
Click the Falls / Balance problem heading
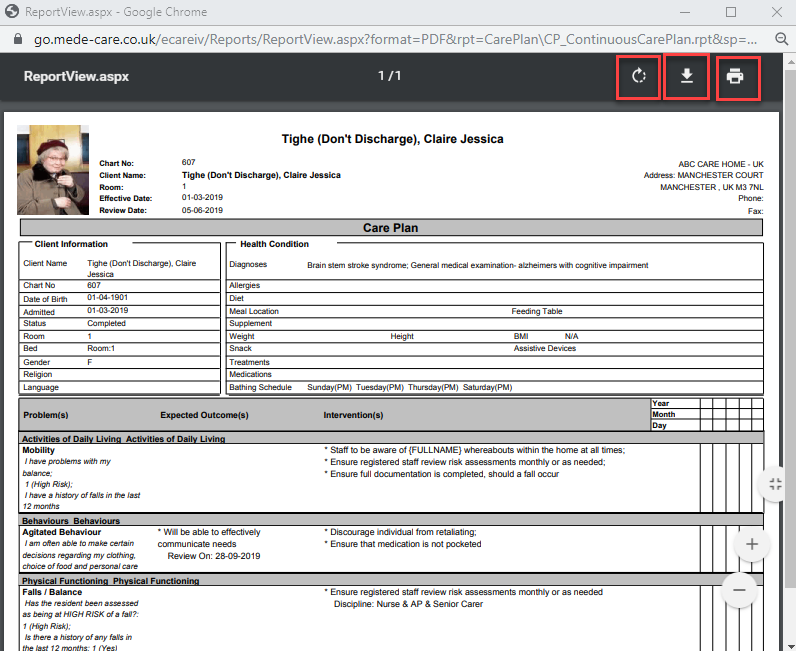pos(55,592)
